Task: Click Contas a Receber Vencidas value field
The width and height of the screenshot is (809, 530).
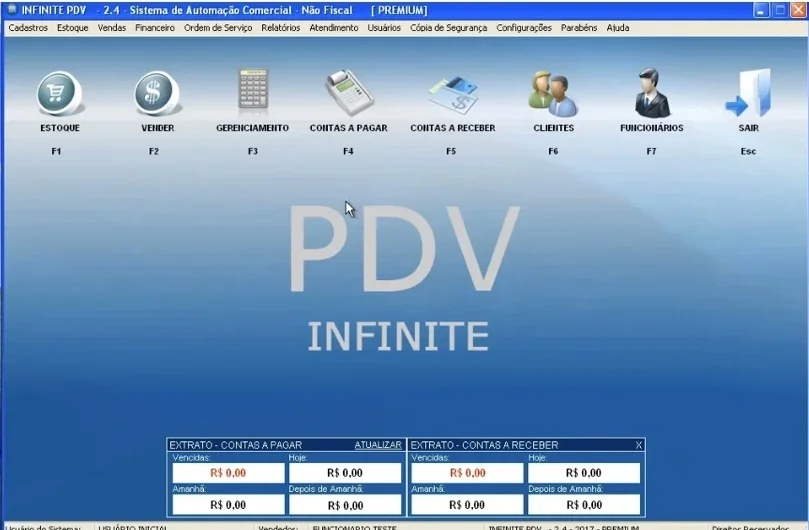Action: pyautogui.click(x=467, y=473)
